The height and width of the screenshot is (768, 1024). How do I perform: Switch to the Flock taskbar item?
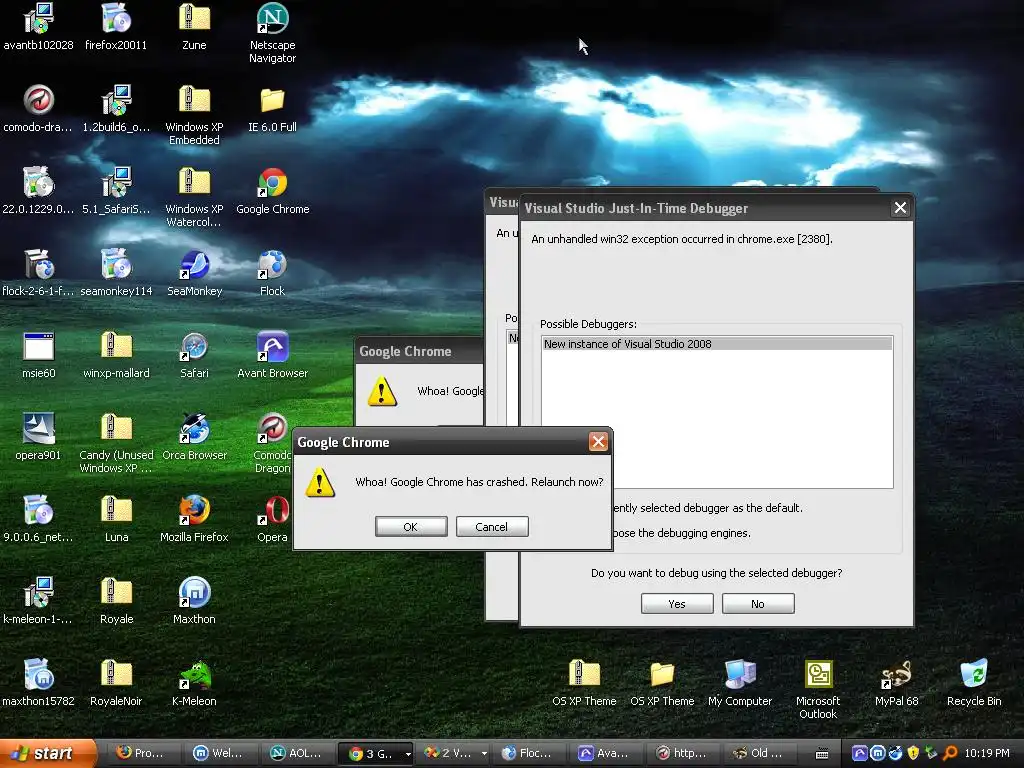point(529,753)
